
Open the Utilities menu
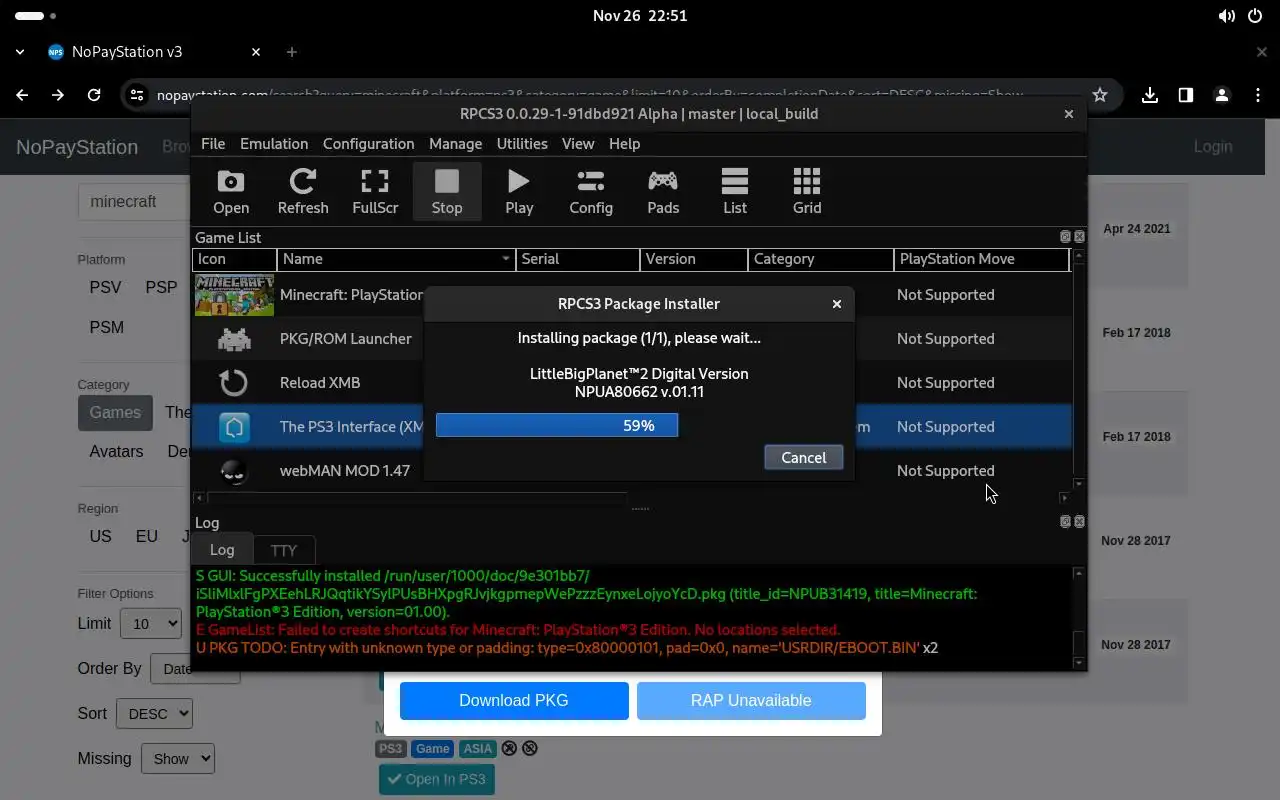tap(522, 144)
